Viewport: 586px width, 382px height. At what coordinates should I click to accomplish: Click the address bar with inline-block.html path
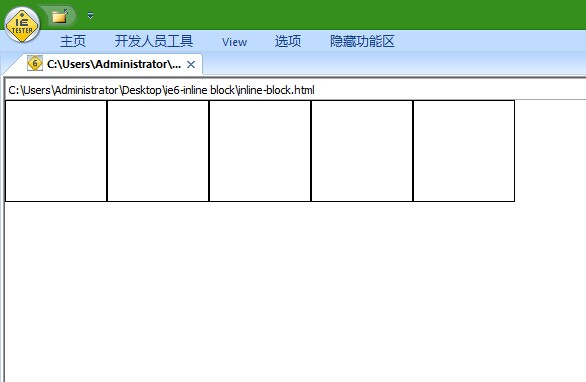[295, 90]
